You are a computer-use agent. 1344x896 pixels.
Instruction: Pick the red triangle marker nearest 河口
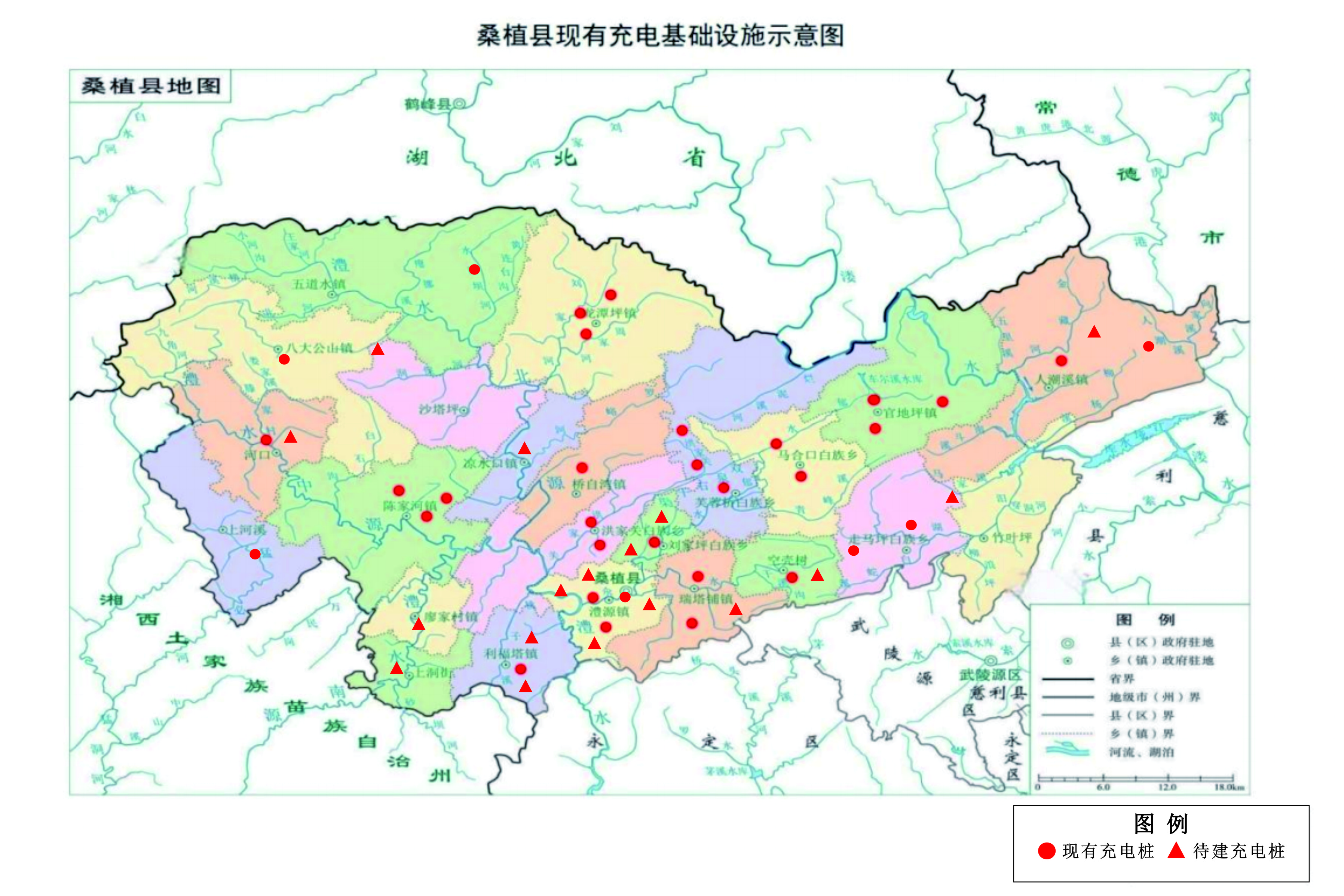[290, 436]
